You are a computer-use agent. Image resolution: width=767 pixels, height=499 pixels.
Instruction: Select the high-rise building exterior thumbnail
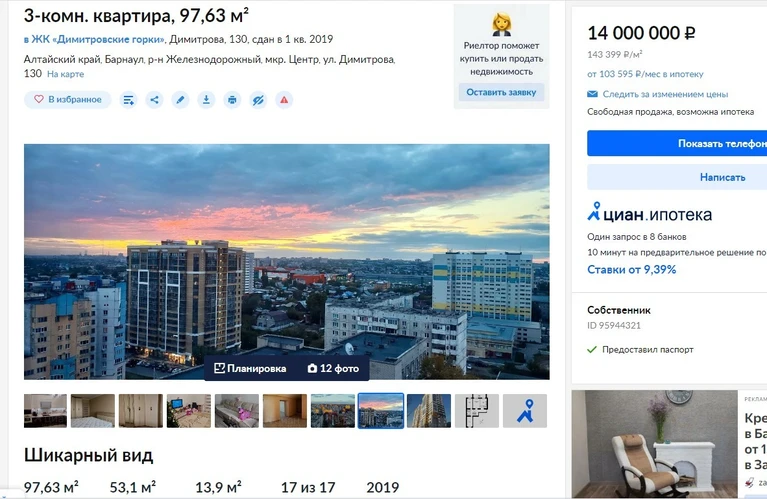[x=429, y=411]
